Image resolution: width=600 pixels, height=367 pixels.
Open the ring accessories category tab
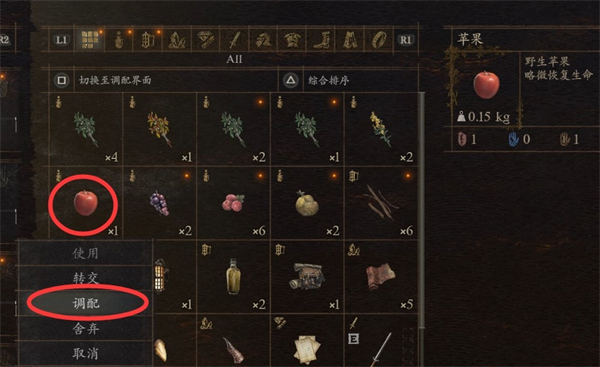coord(379,39)
